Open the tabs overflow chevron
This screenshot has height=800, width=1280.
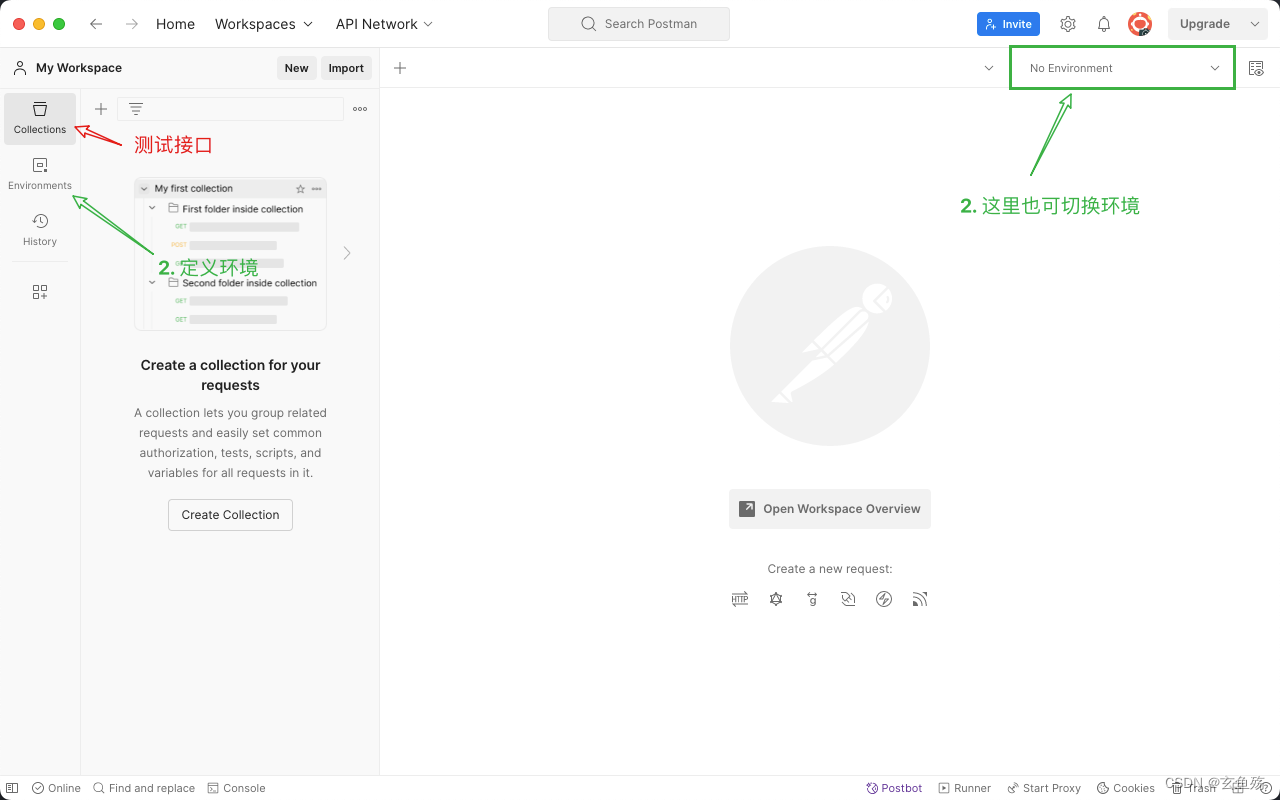[989, 68]
